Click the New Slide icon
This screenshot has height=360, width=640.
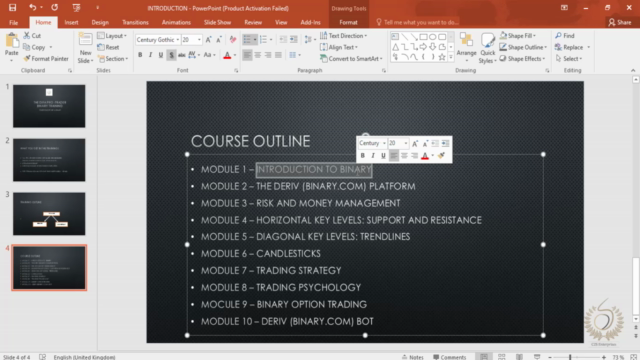point(85,40)
